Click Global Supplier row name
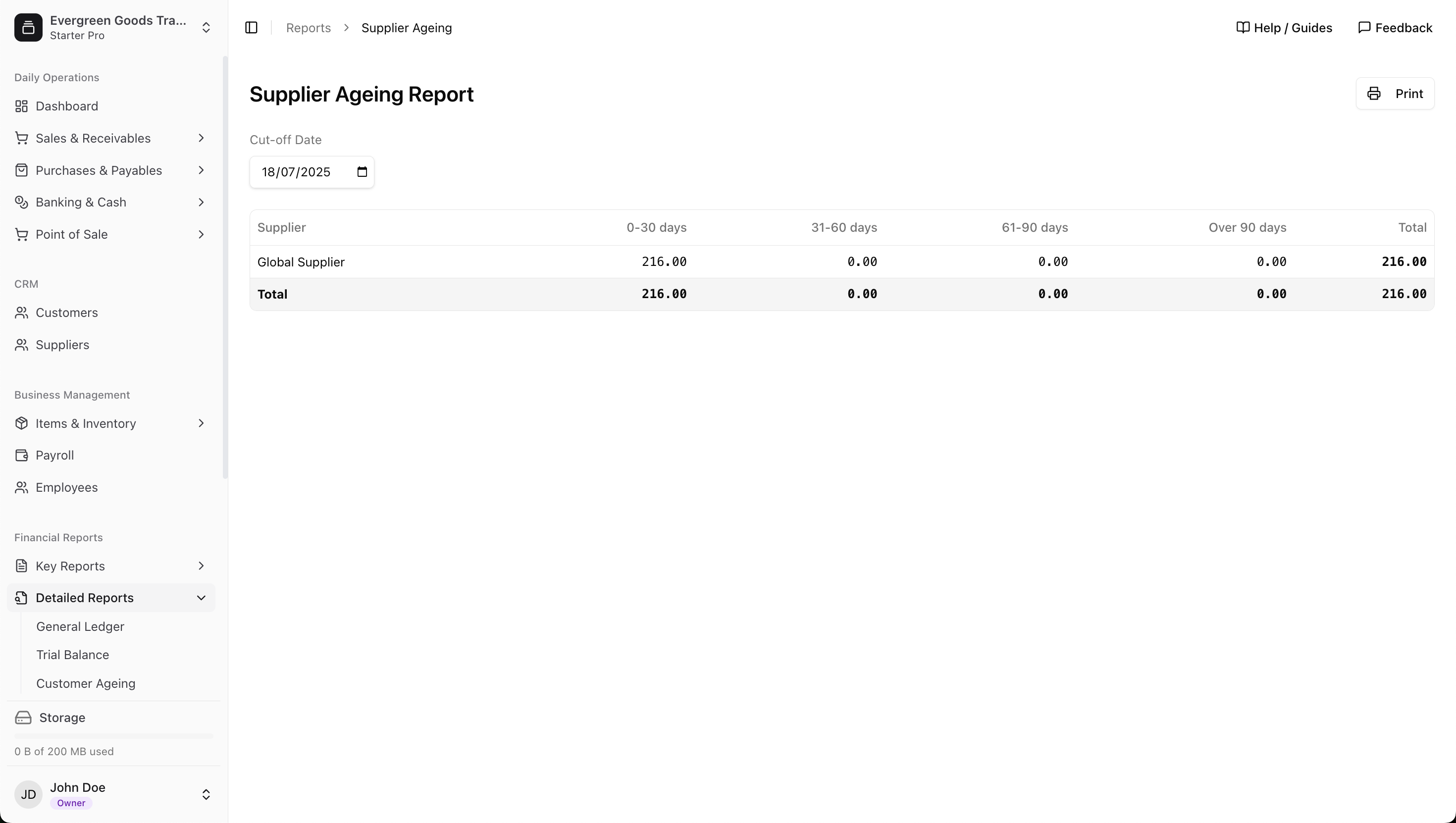This screenshot has height=823, width=1456. 301,262
